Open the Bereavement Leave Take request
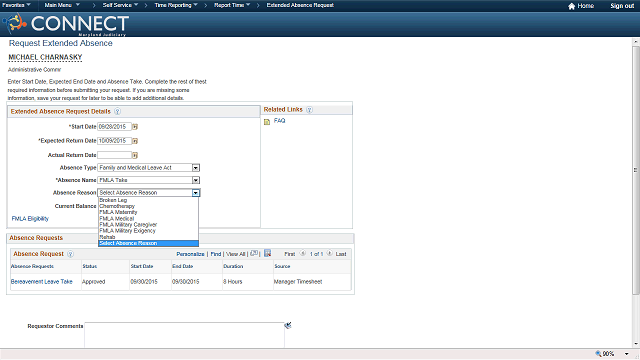This screenshot has width=640, height=360. pos(42,282)
